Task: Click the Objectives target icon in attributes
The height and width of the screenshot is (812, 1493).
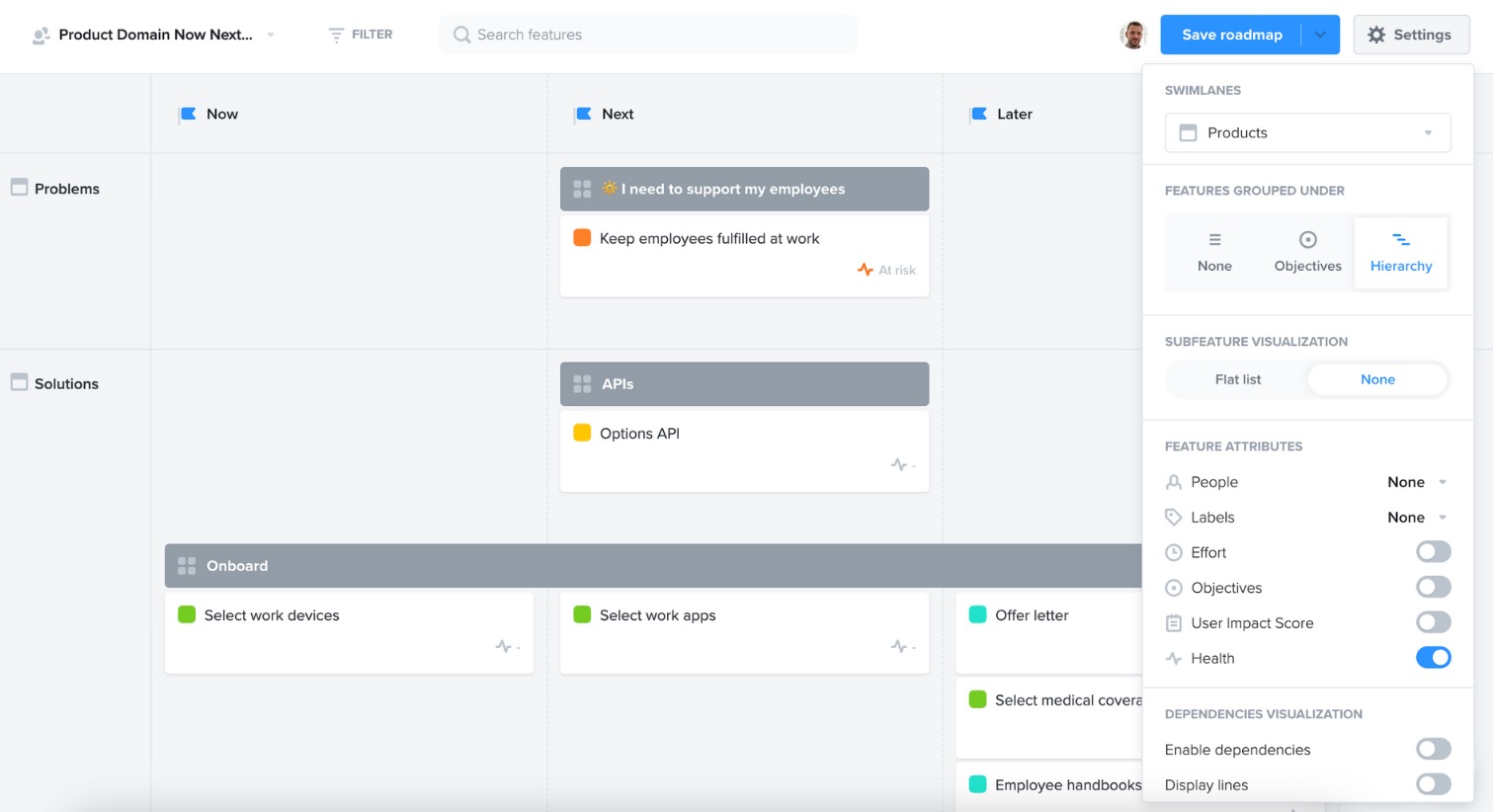Action: [1174, 588]
